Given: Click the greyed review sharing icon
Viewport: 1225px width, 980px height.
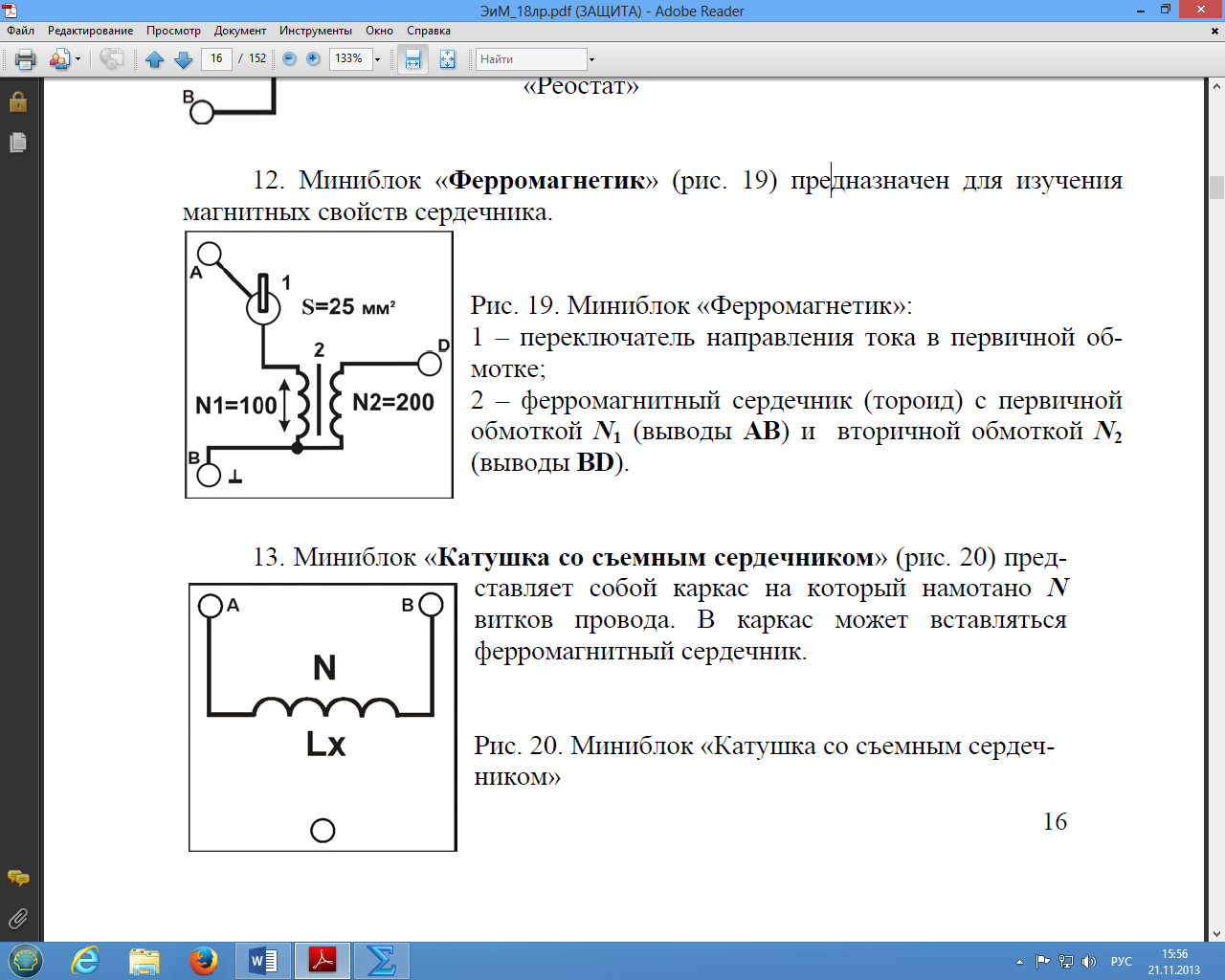Looking at the screenshot, I should (112, 59).
